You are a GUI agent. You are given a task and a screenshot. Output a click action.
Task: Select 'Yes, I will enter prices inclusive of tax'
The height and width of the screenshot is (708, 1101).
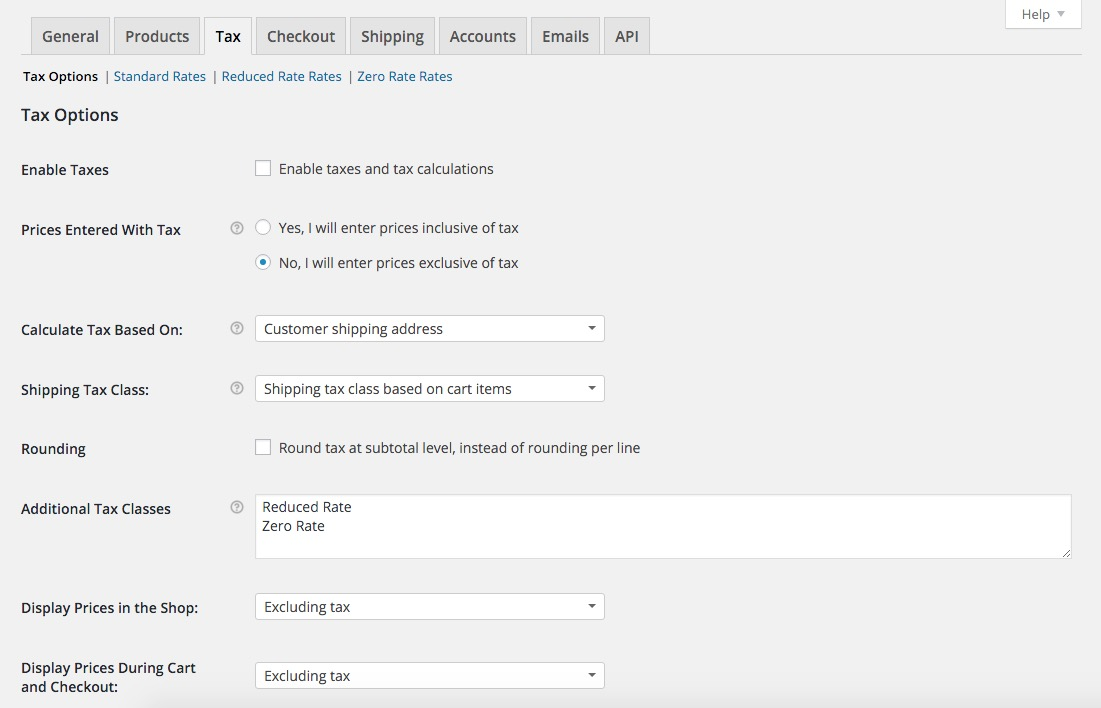(x=263, y=228)
